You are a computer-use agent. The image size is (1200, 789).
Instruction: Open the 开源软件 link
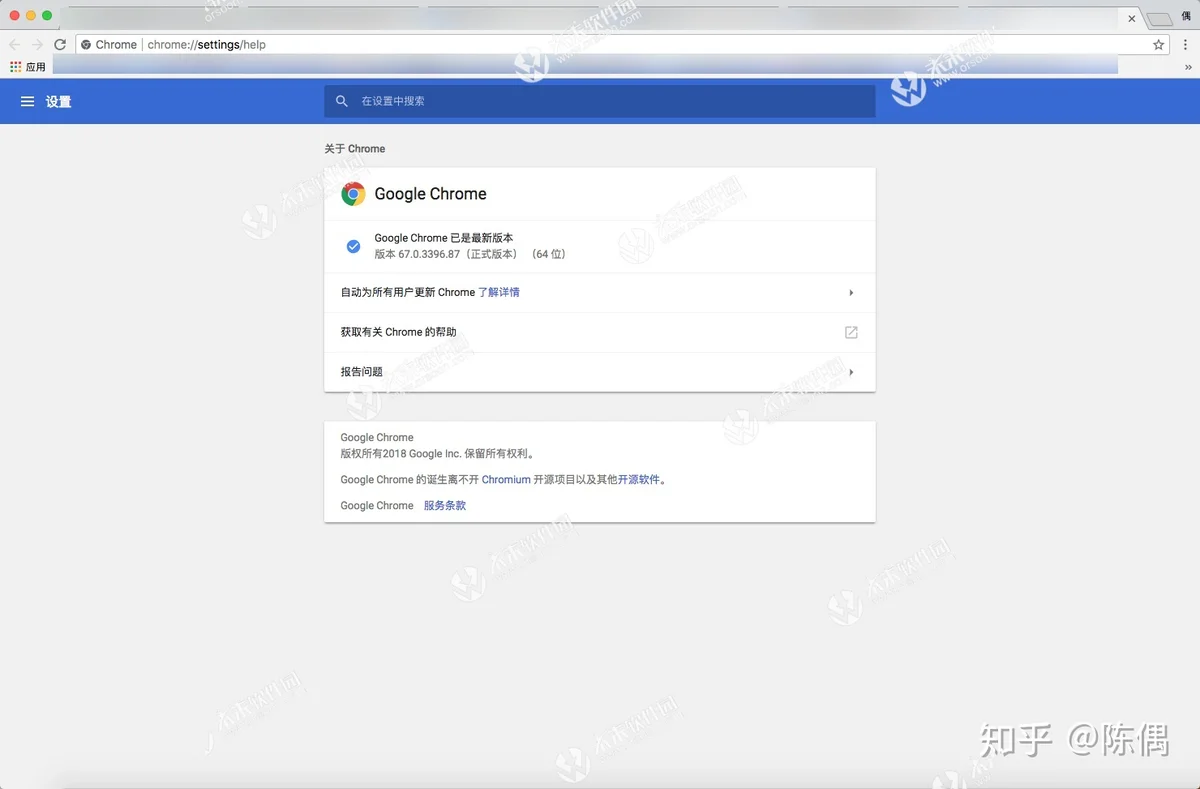[x=638, y=480]
